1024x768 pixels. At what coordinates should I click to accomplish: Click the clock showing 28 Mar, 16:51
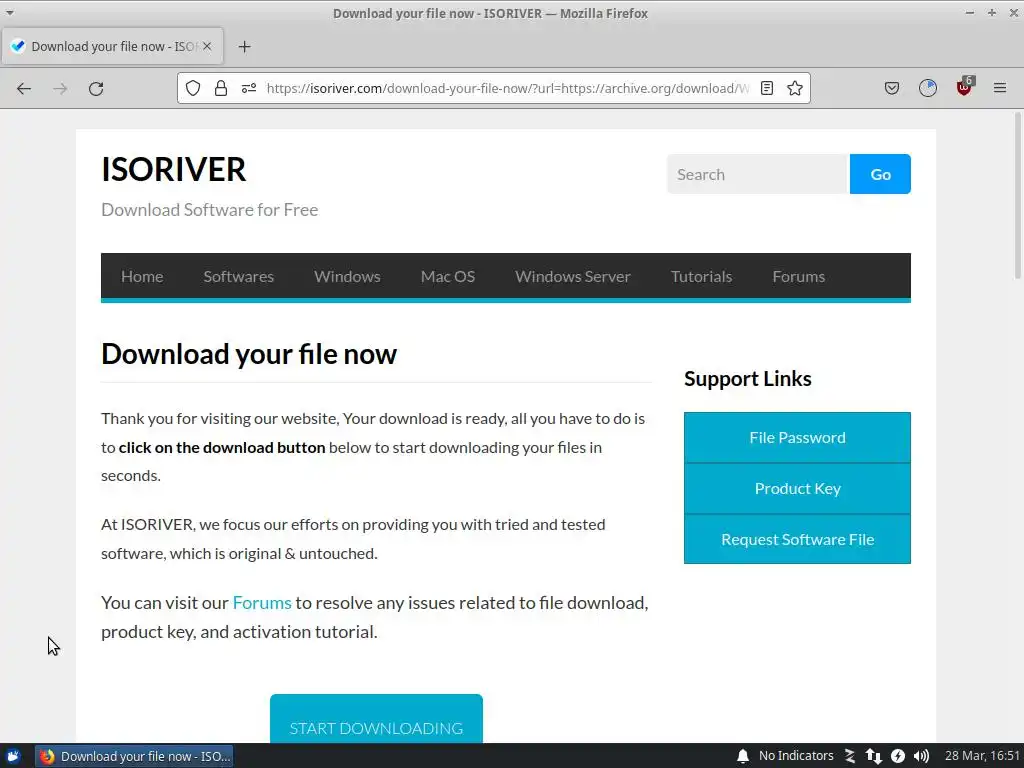click(982, 756)
